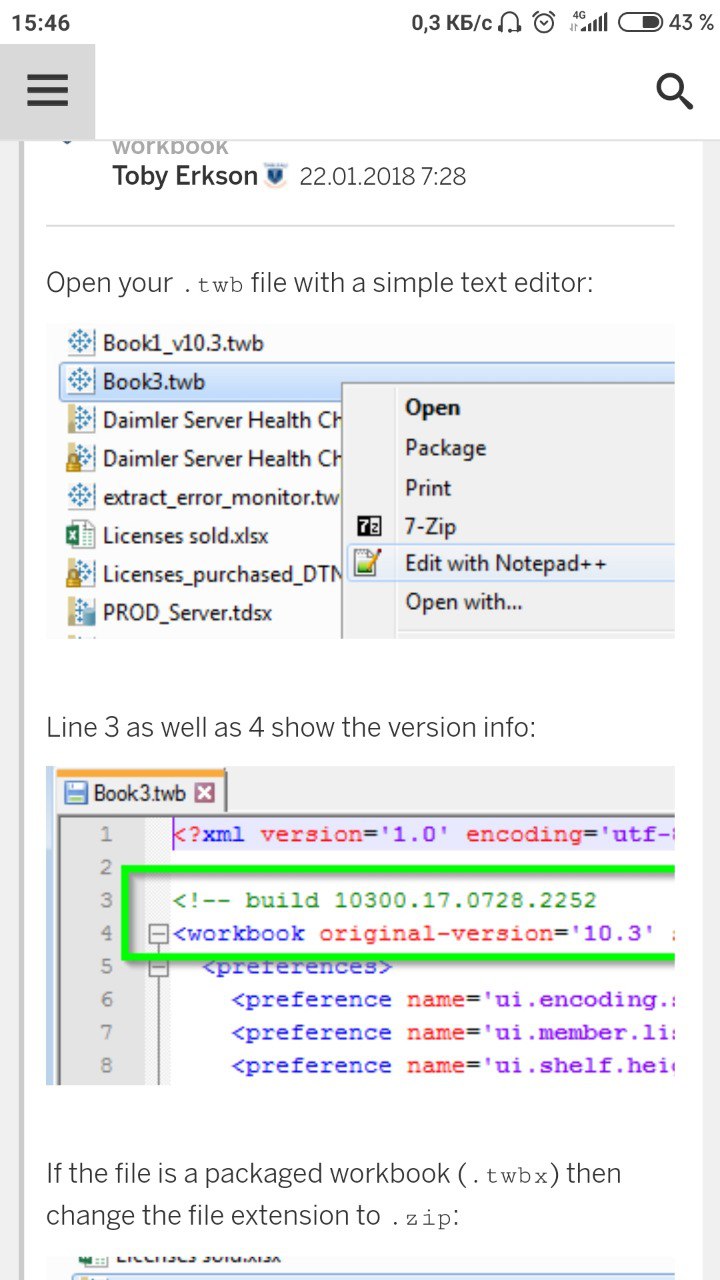Tap the search magnifier icon
720x1280 pixels.
(x=675, y=91)
